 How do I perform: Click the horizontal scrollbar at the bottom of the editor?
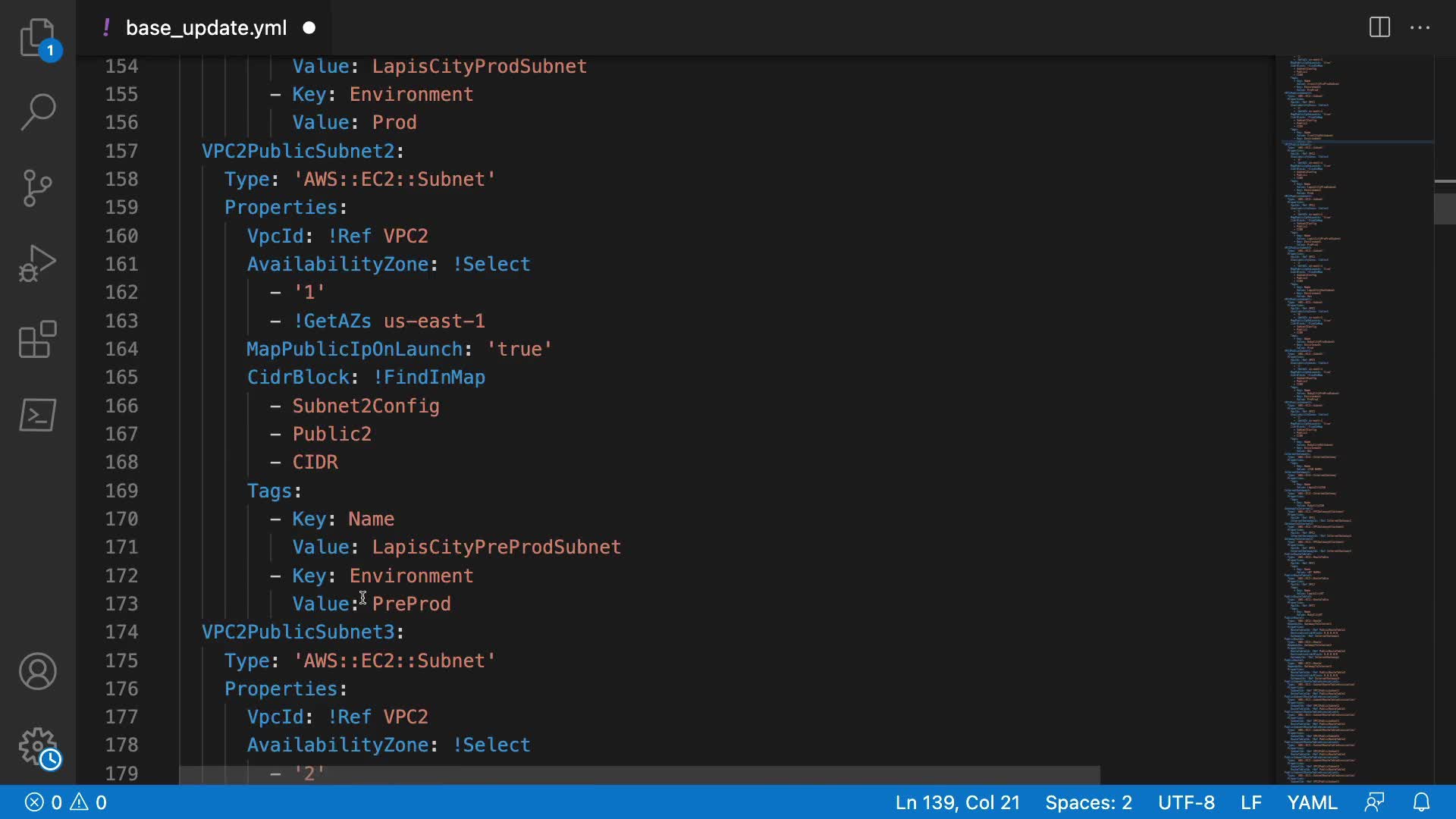[x=639, y=774]
